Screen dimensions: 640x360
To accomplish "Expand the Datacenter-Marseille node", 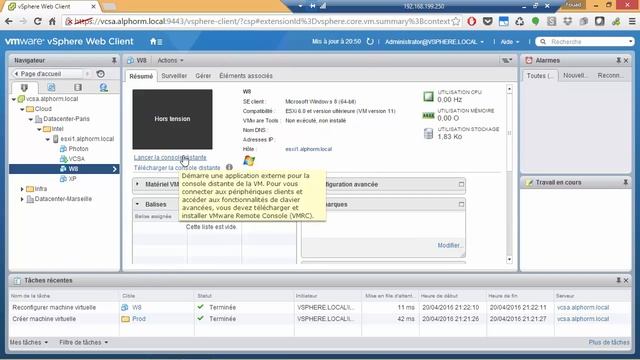I will (22, 199).
